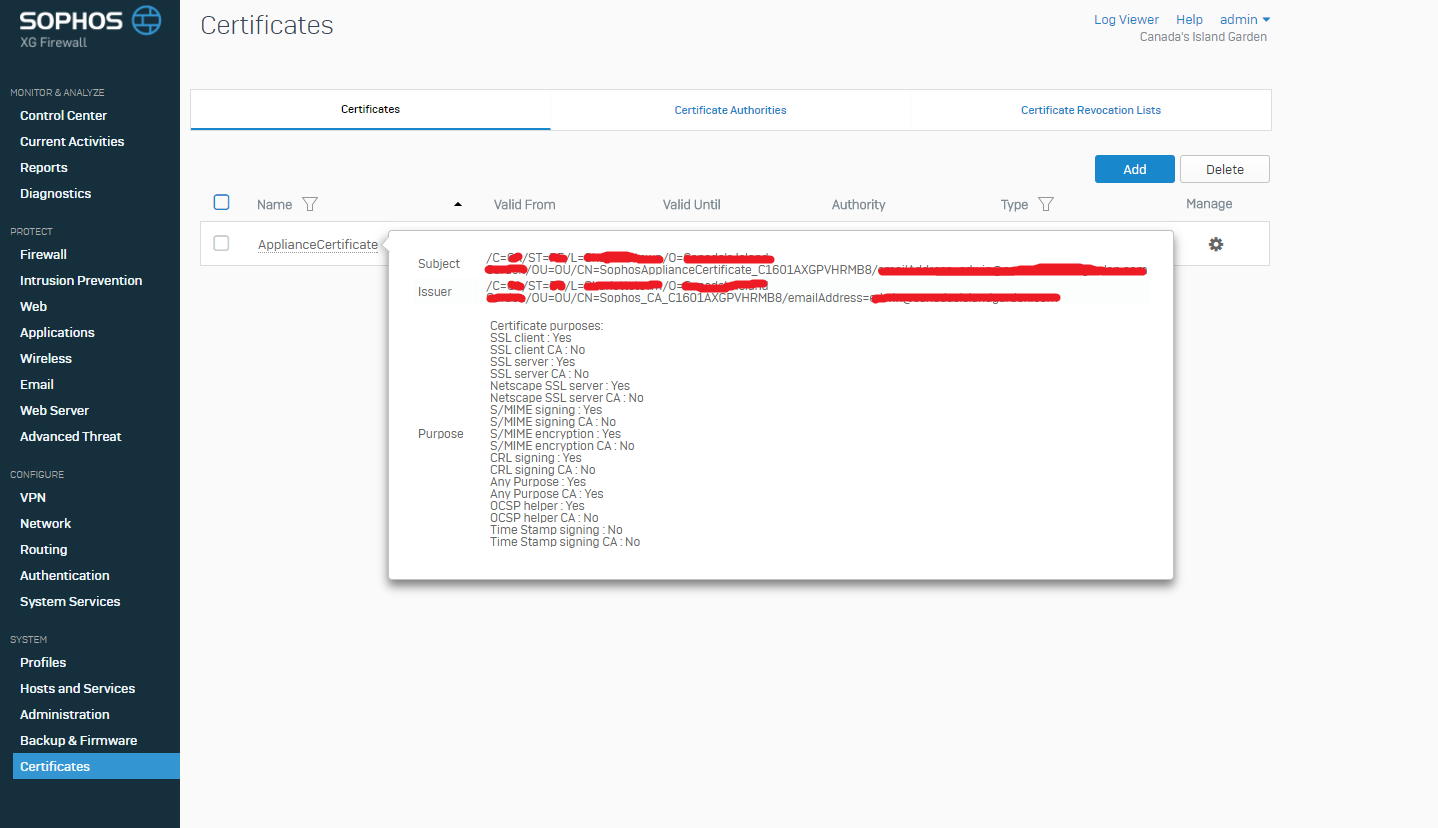Viewport: 1438px width, 828px height.
Task: Navigate to Firewall settings
Action: point(43,254)
